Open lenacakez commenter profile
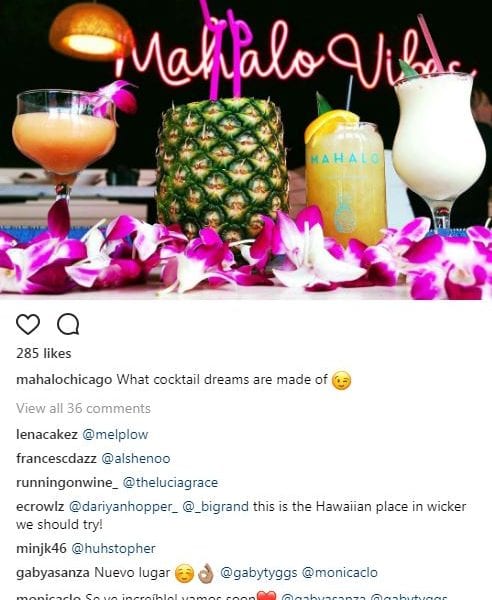This screenshot has height=600, width=492. (x=47, y=434)
